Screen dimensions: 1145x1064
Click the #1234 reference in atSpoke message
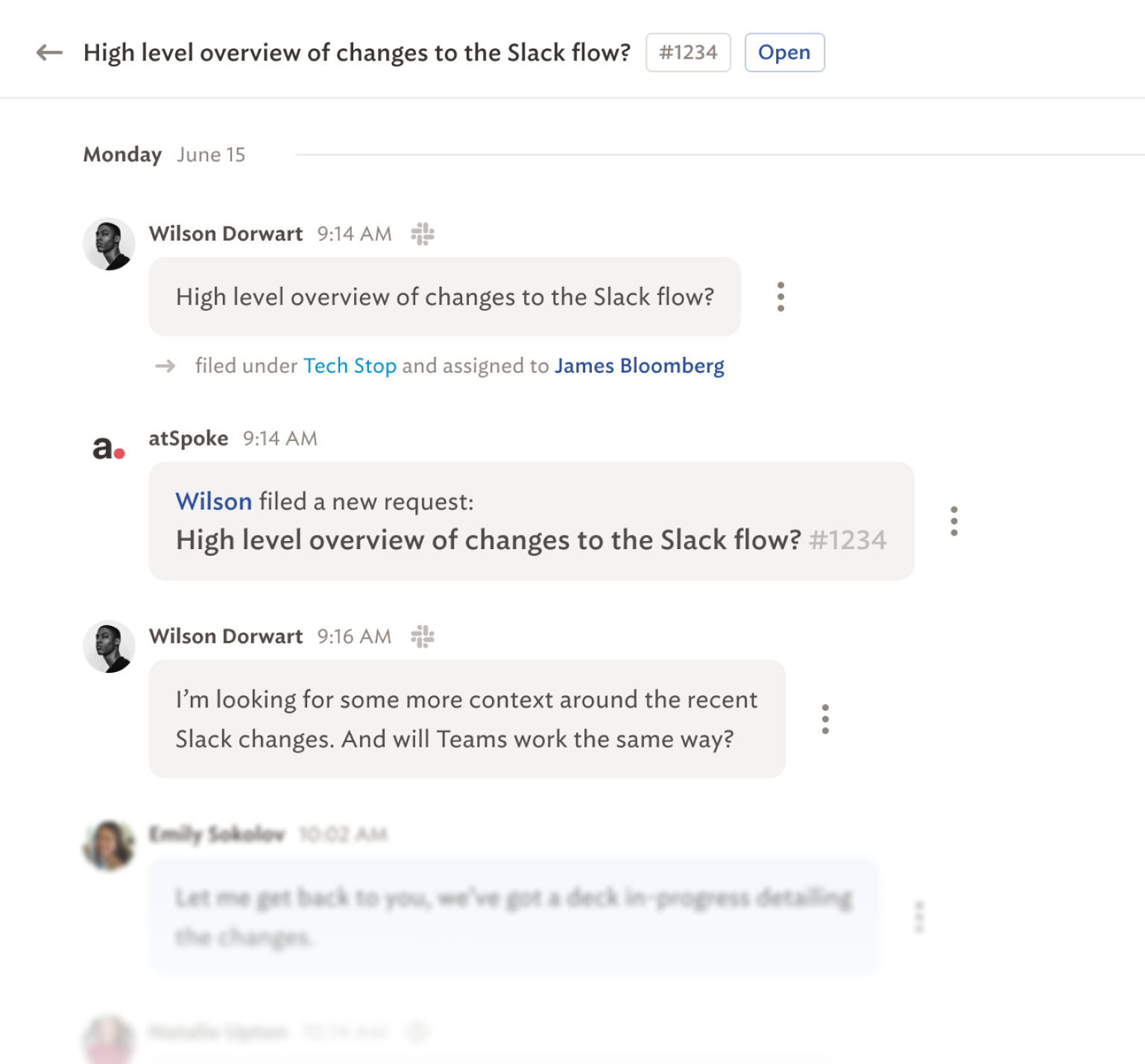(848, 539)
